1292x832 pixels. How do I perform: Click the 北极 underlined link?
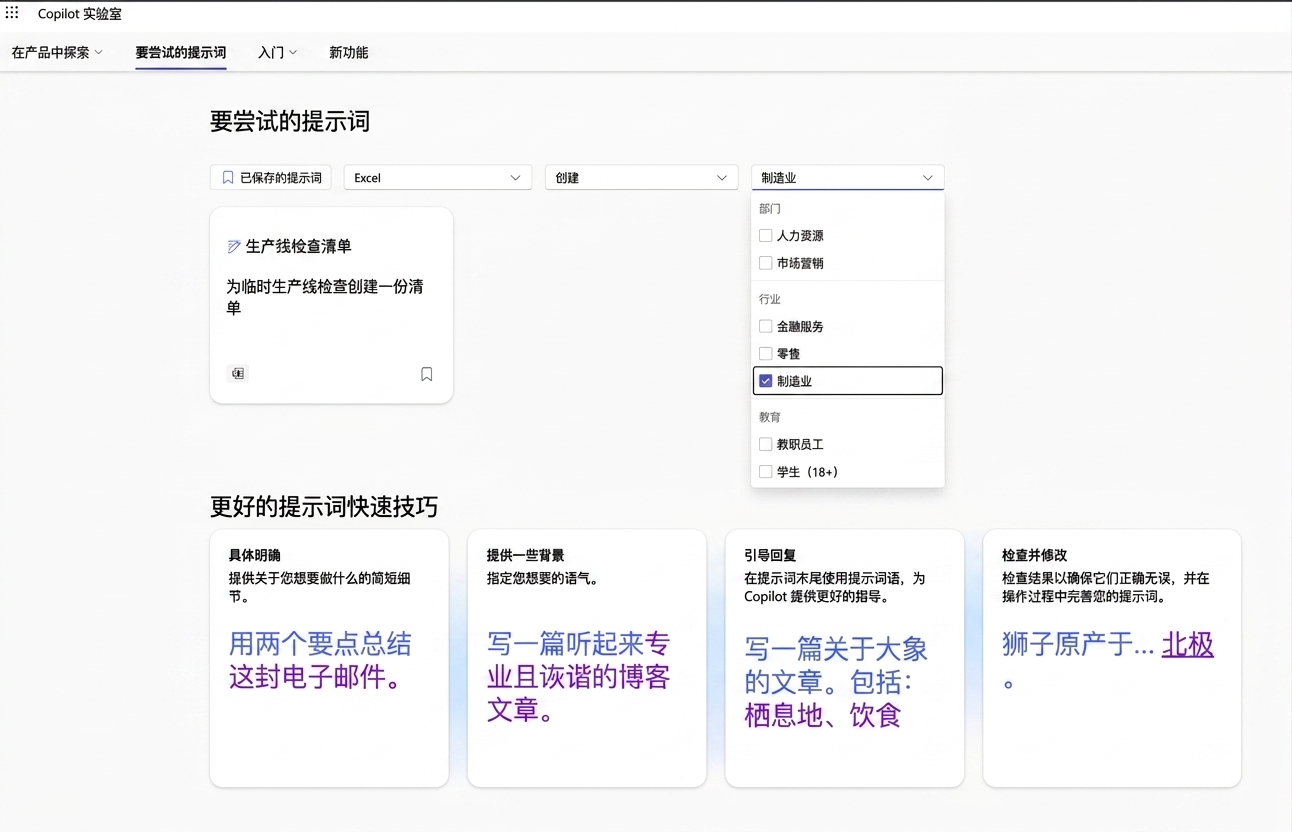point(1187,645)
